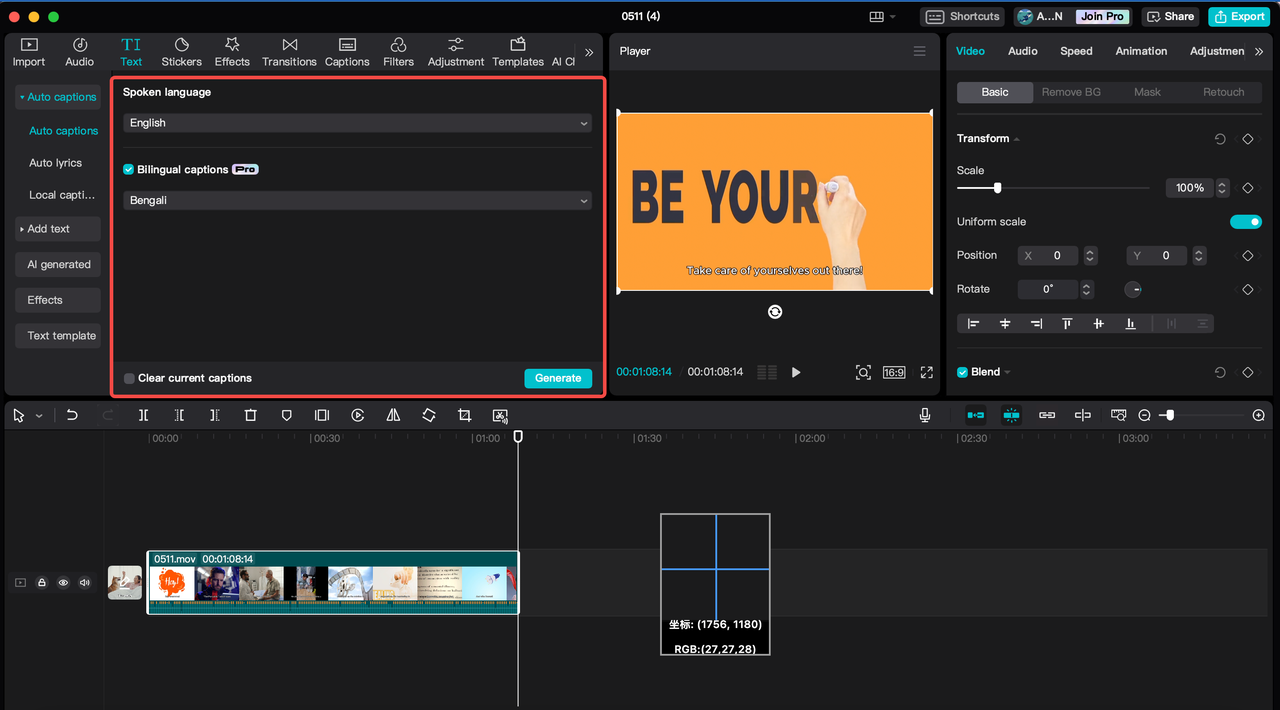Click the mirror flip icon

coord(393,415)
